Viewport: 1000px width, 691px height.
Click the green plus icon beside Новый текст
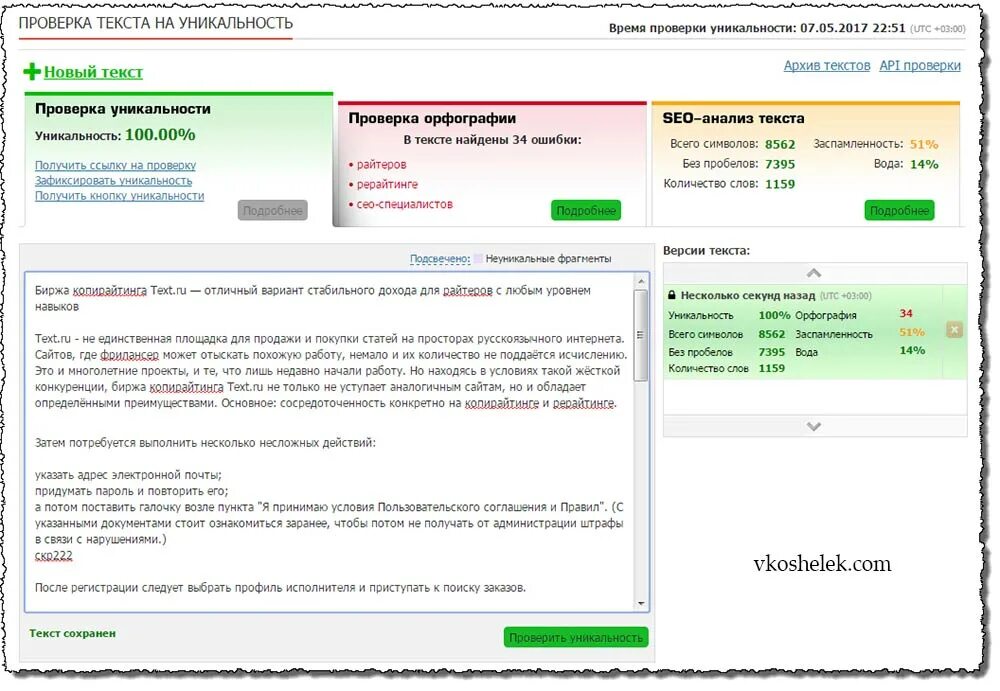coord(31,71)
